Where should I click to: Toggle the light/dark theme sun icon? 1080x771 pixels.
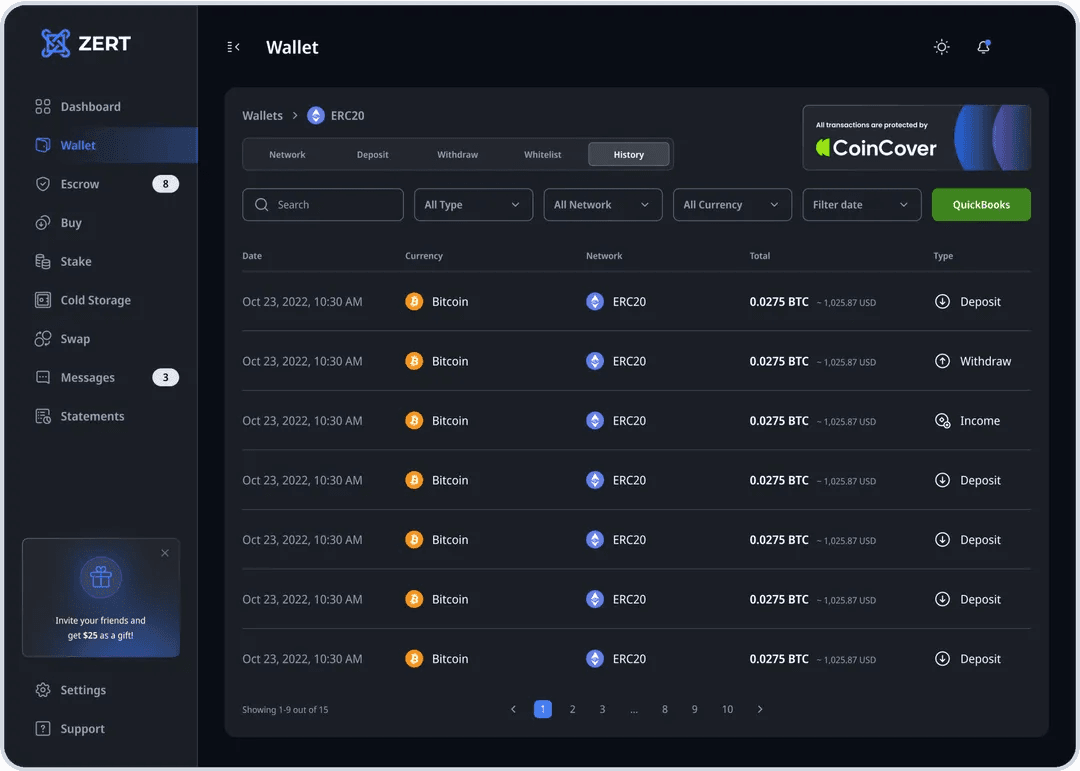point(941,47)
